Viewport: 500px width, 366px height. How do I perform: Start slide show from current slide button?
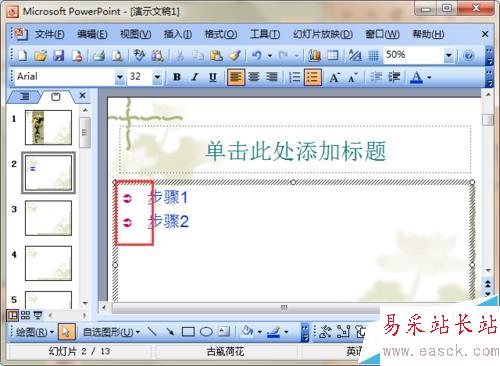tap(38, 315)
